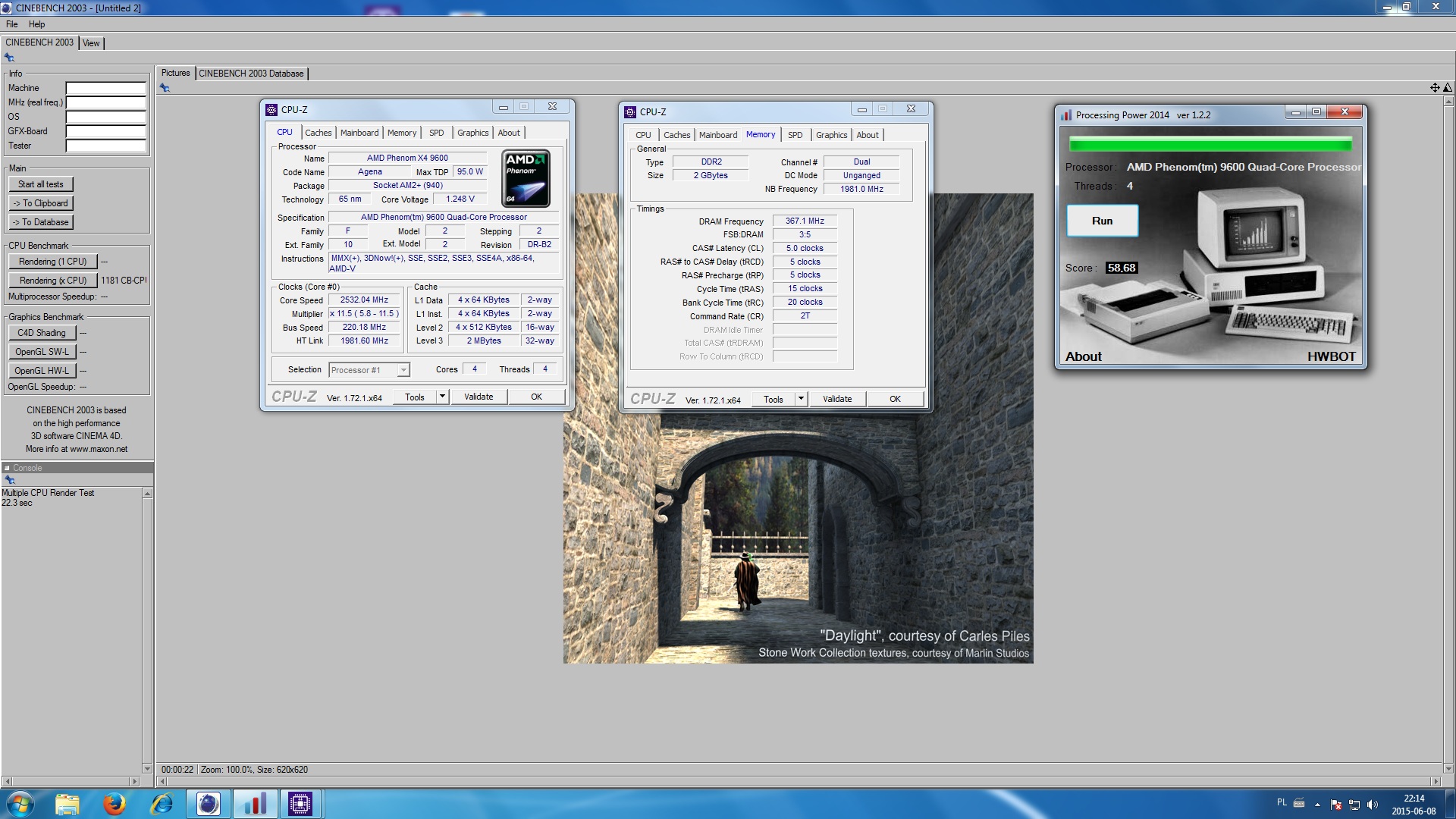Start the OpenGL HW-L benchmark
1456x819 pixels.
click(42, 371)
